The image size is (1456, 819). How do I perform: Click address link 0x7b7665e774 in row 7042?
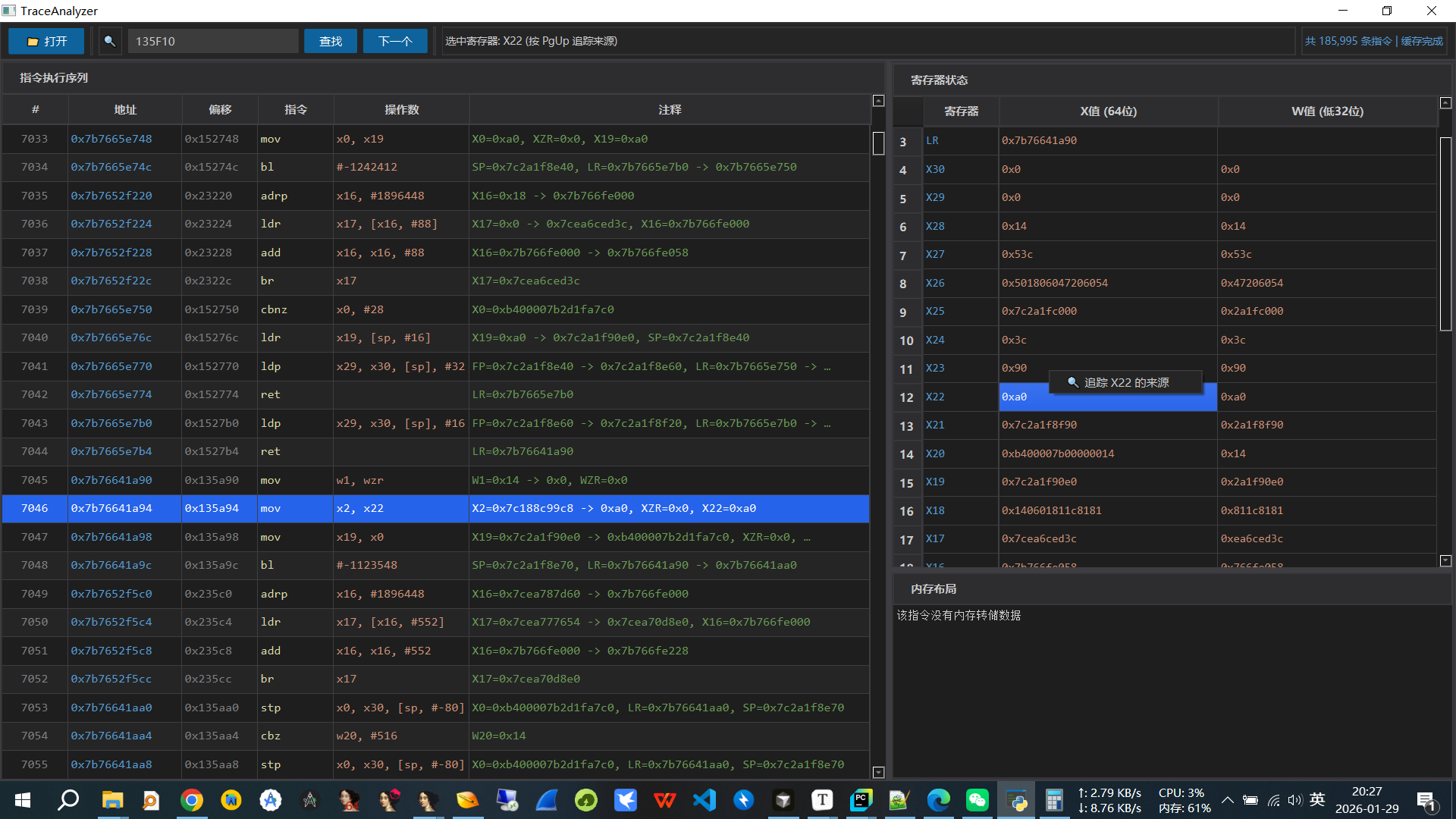[111, 394]
